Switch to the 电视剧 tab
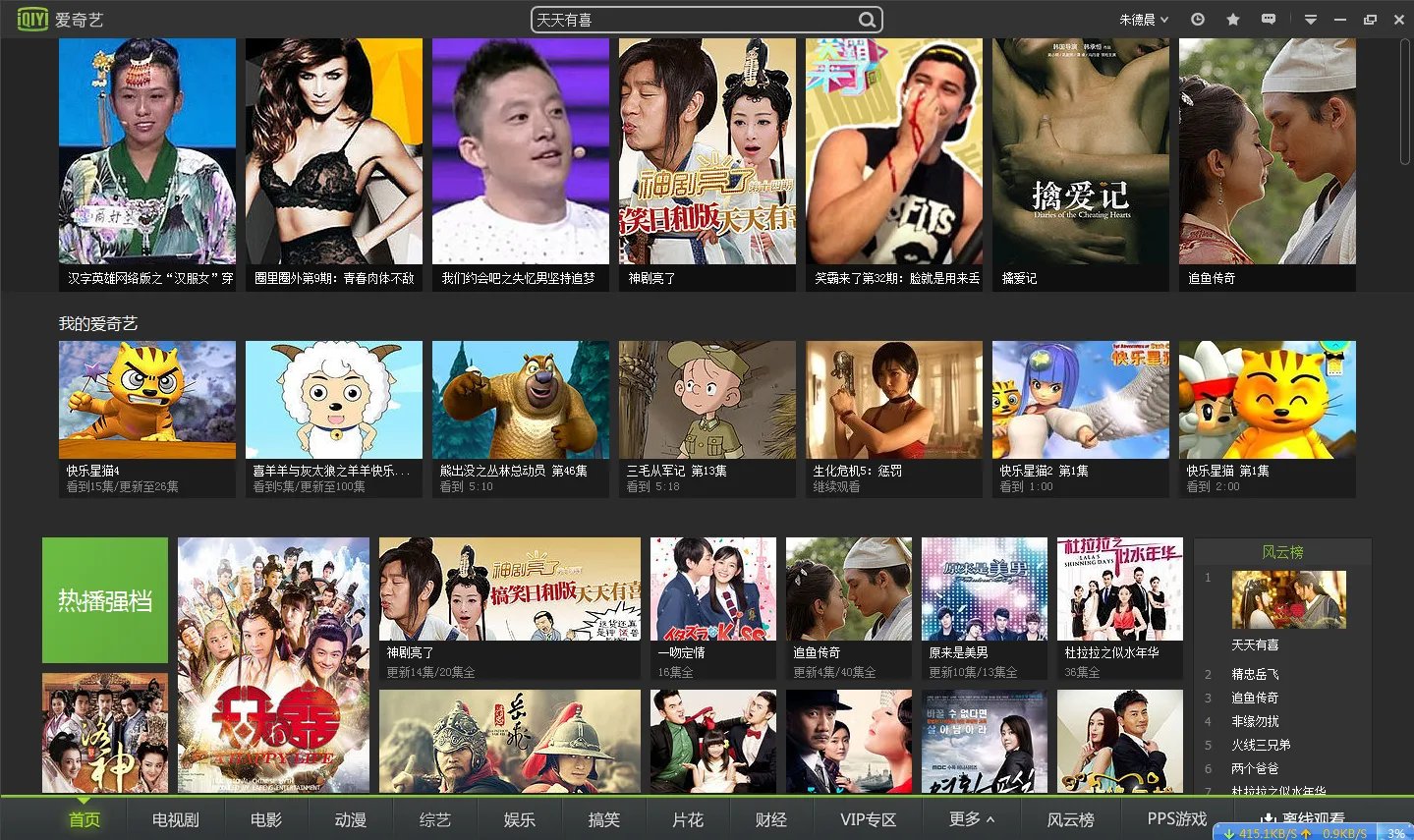The height and width of the screenshot is (840, 1414). pyautogui.click(x=176, y=819)
